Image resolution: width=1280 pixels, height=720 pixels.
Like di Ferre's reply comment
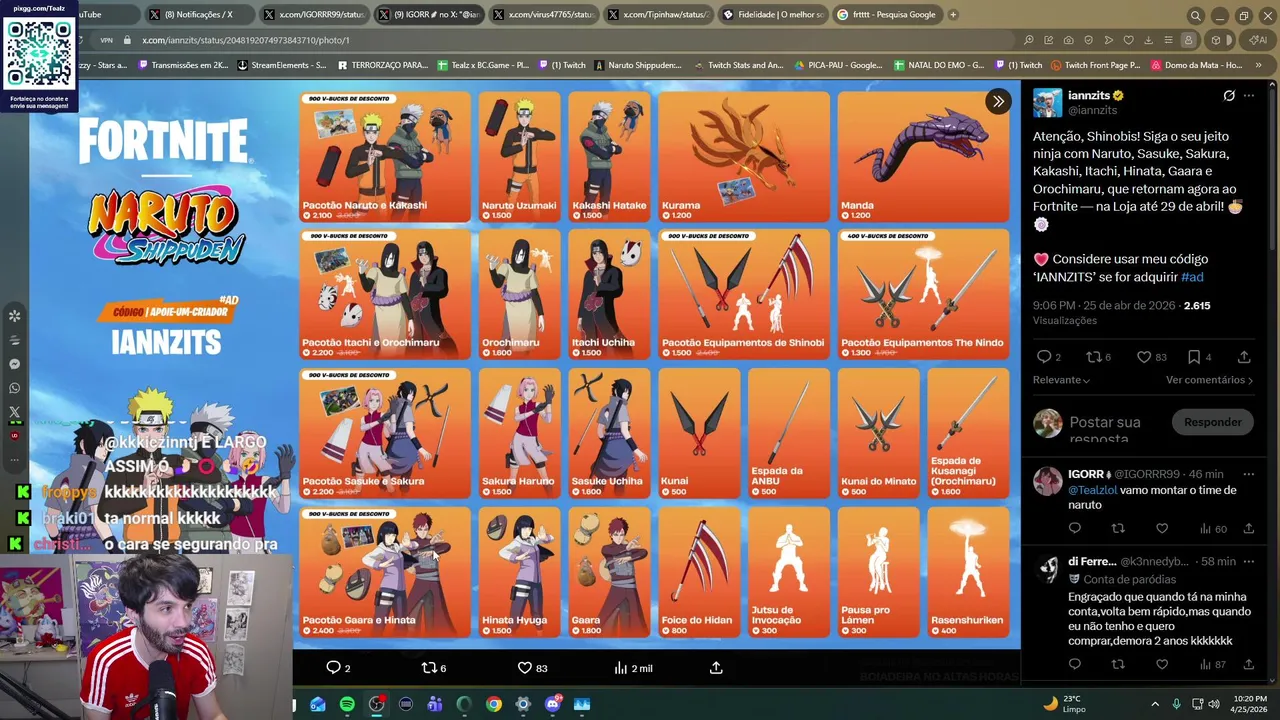pyautogui.click(x=1162, y=664)
